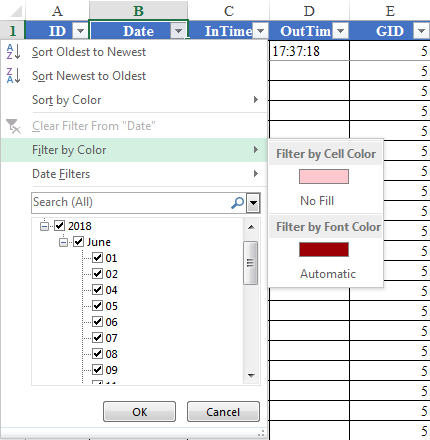Select row 1 header
The height and width of the screenshot is (440, 430).
[12, 31]
